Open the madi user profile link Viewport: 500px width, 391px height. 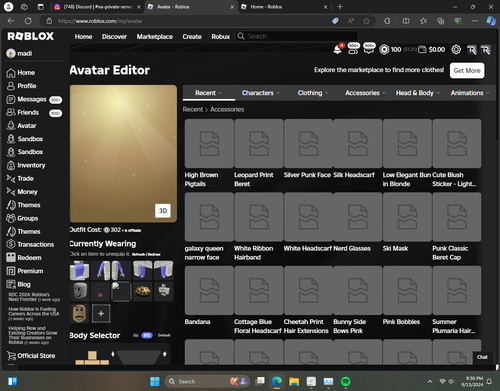19,53
